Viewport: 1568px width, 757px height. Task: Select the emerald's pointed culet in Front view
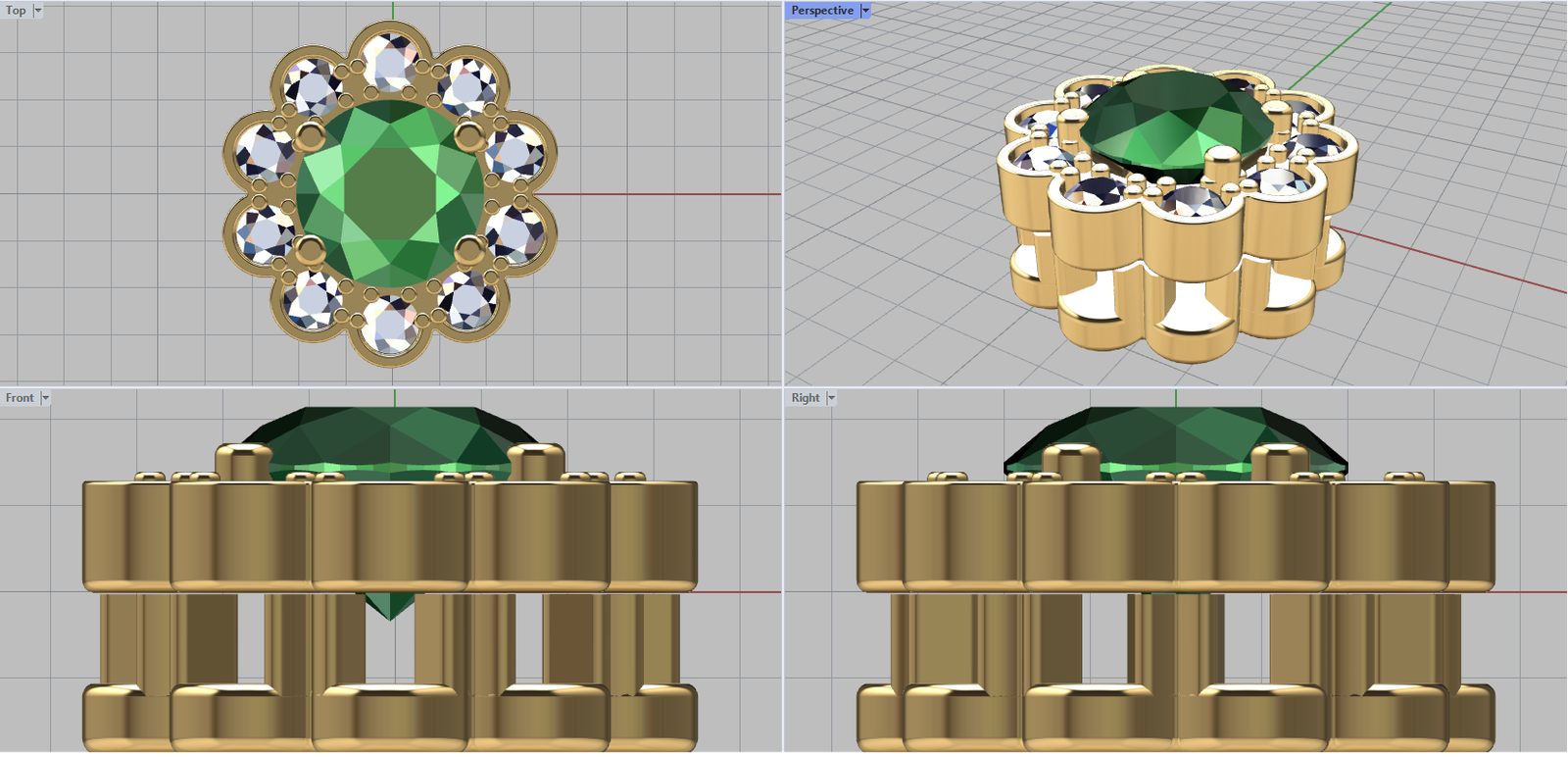click(x=390, y=606)
